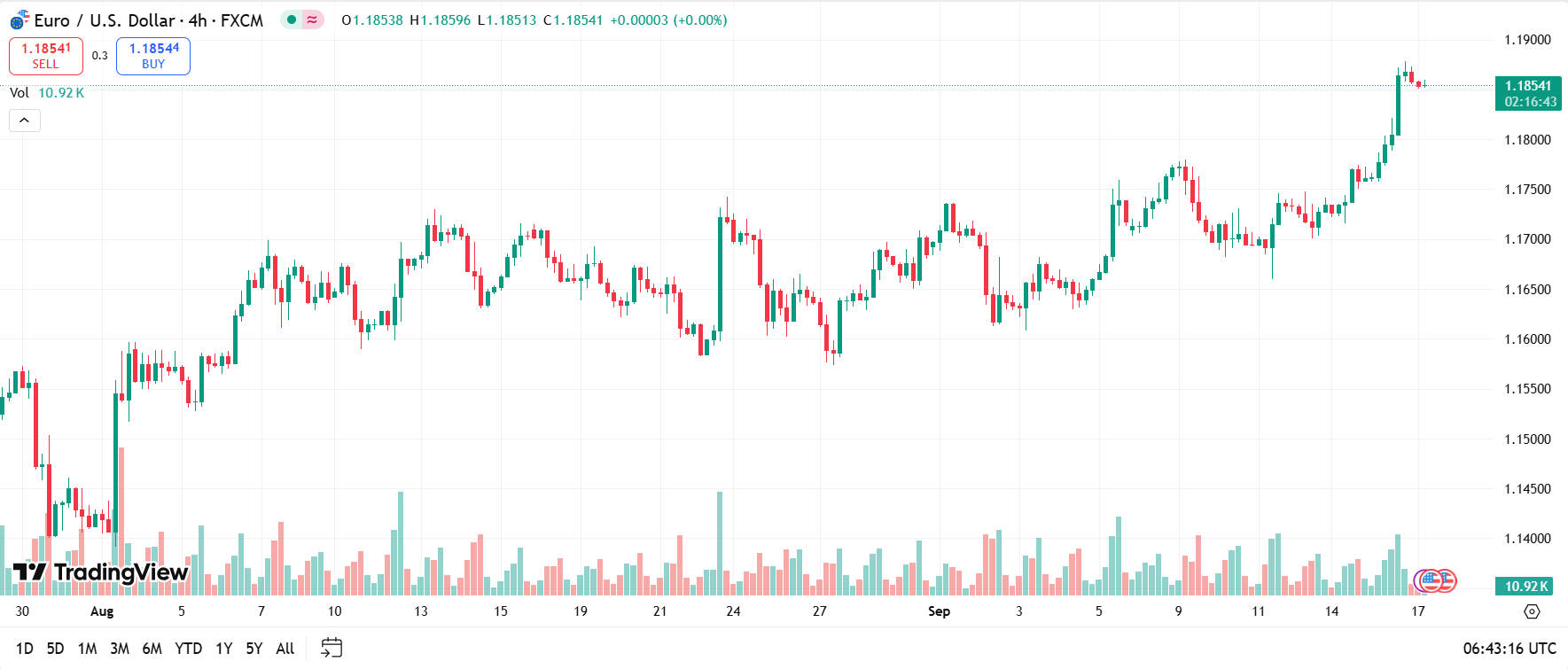
Task: Click the EUR/USD flag symbol icon
Action: tap(20, 19)
